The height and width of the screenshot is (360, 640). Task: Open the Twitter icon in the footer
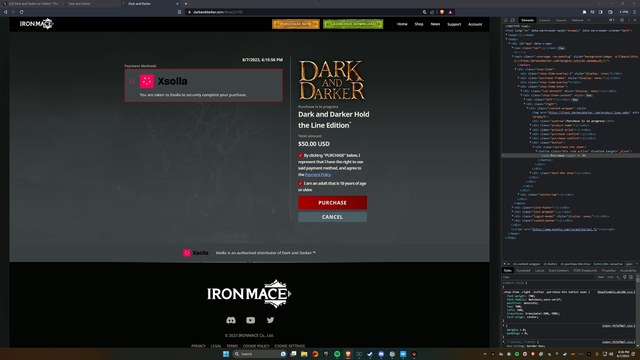click(270, 320)
